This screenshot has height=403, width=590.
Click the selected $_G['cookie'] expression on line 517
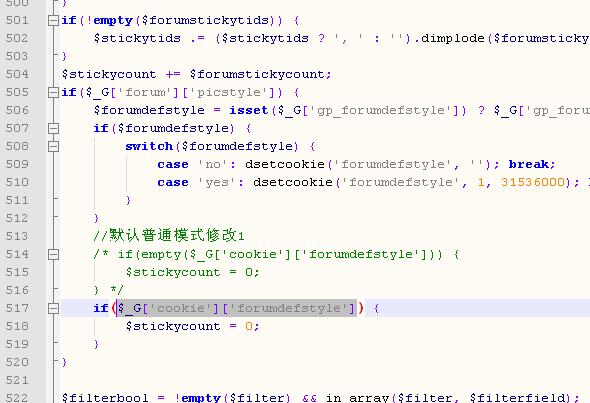tap(237, 309)
